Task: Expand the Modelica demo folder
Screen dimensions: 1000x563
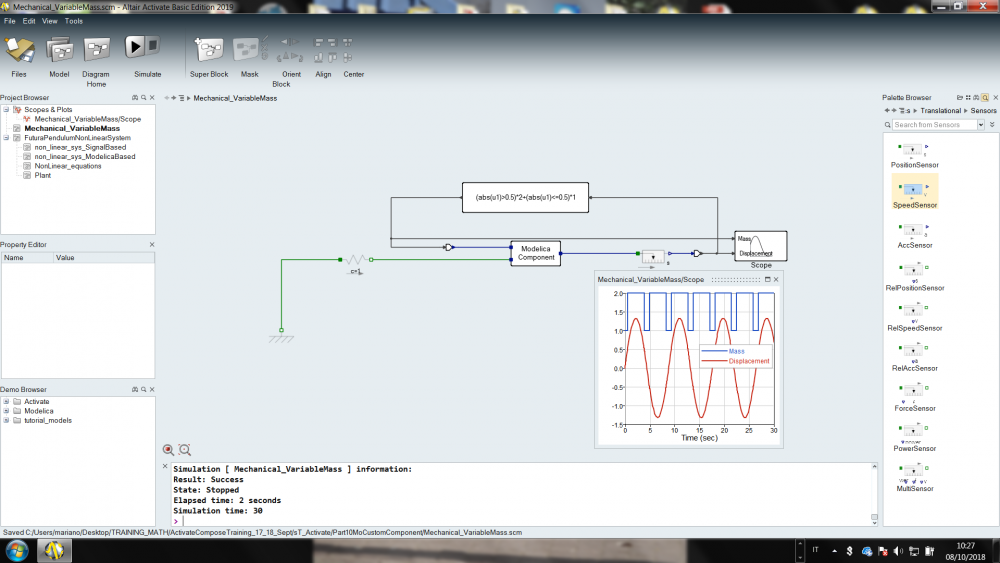Action: 6,411
